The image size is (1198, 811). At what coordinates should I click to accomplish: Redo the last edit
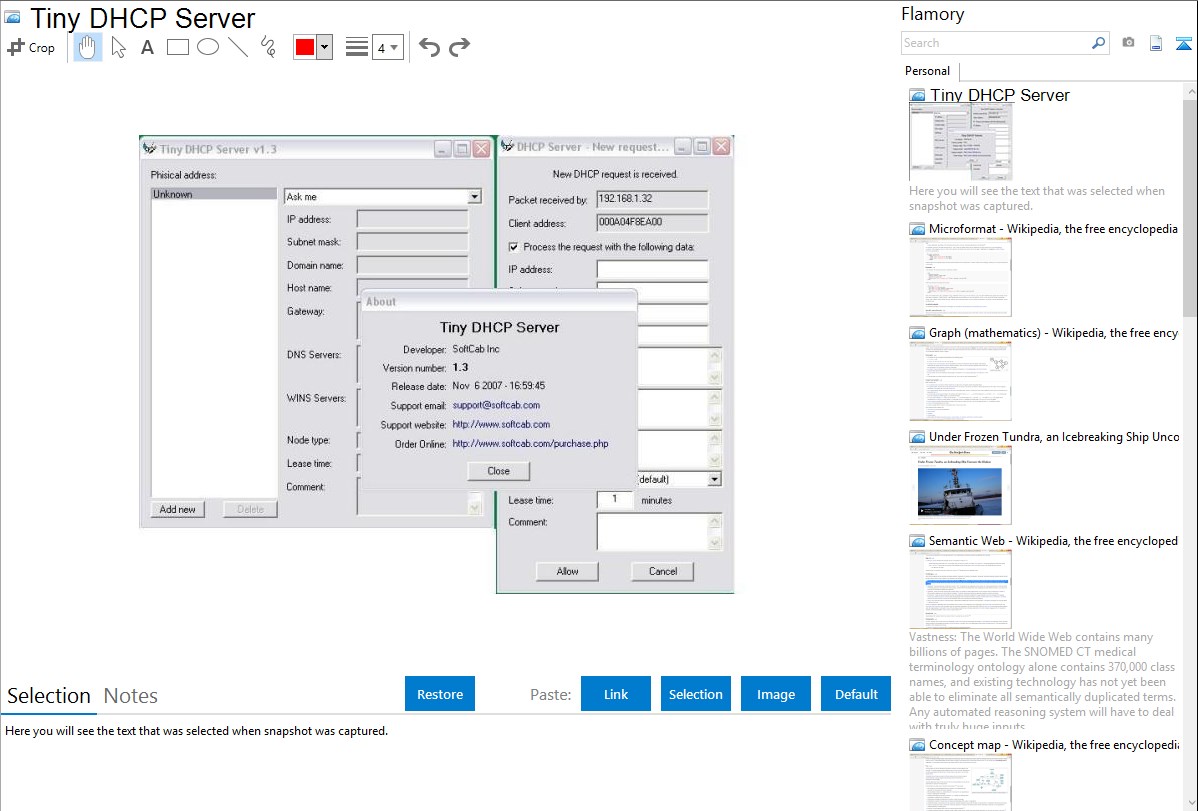[x=459, y=47]
